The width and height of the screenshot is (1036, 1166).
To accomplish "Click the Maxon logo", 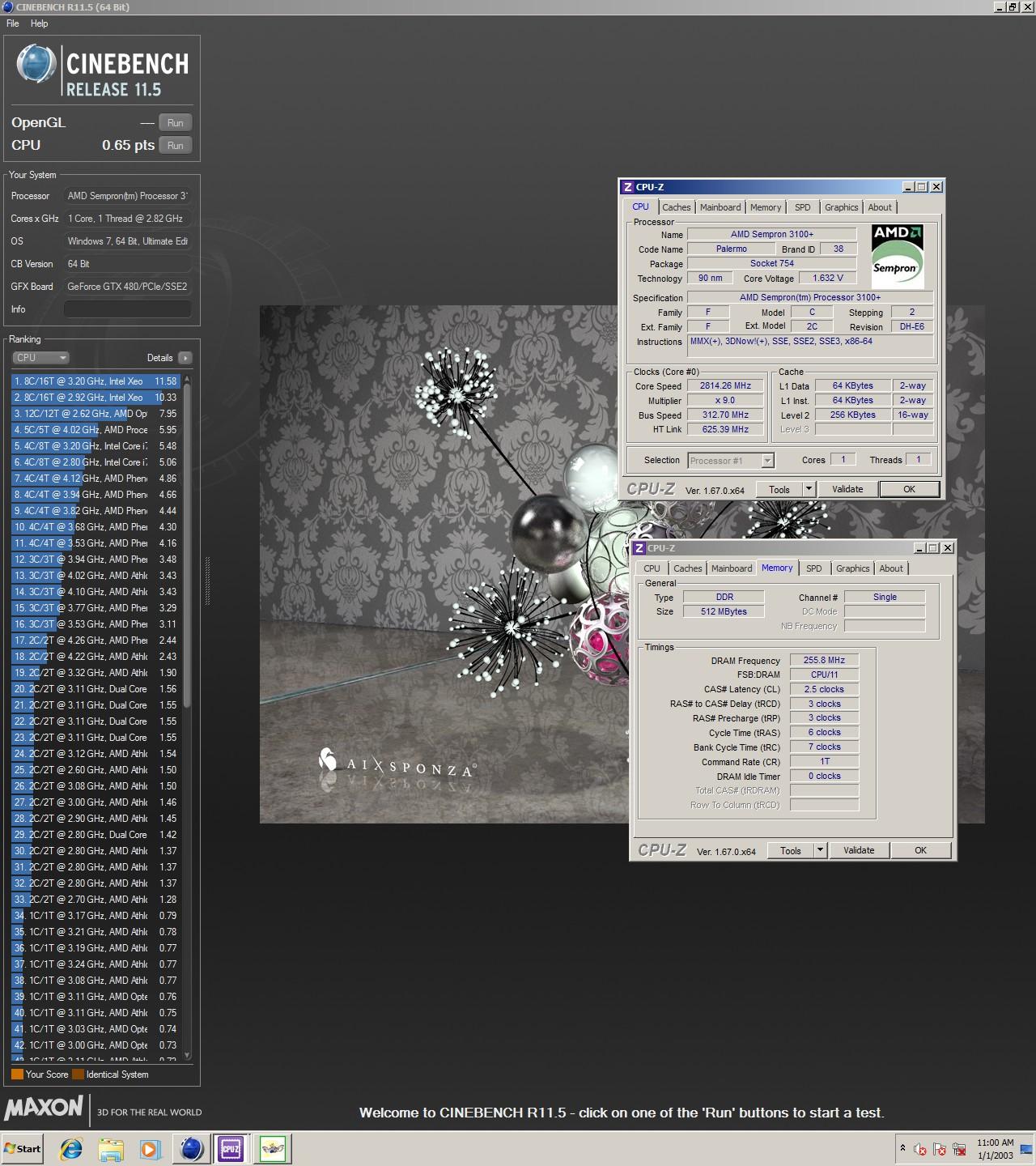I will 44,1108.
